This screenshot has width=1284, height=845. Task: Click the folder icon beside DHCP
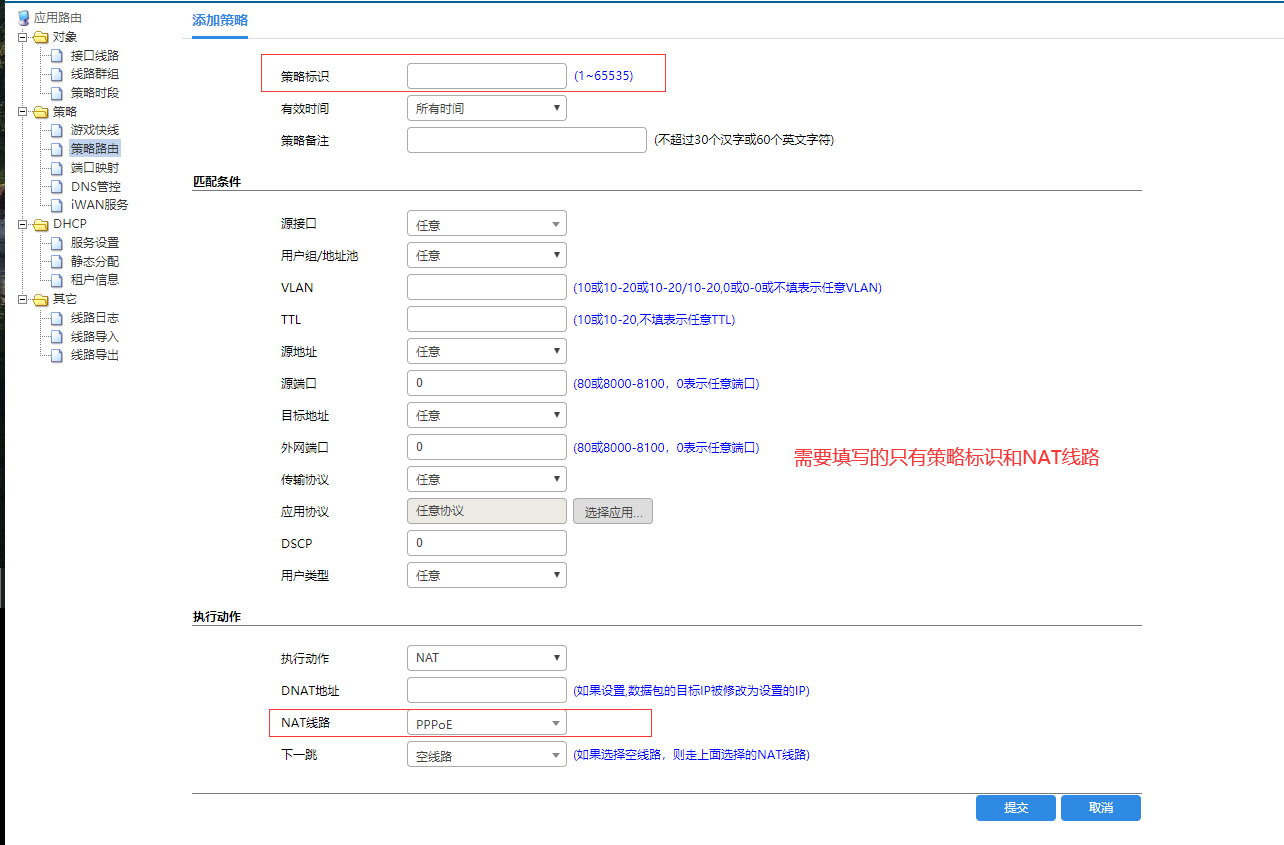click(41, 224)
